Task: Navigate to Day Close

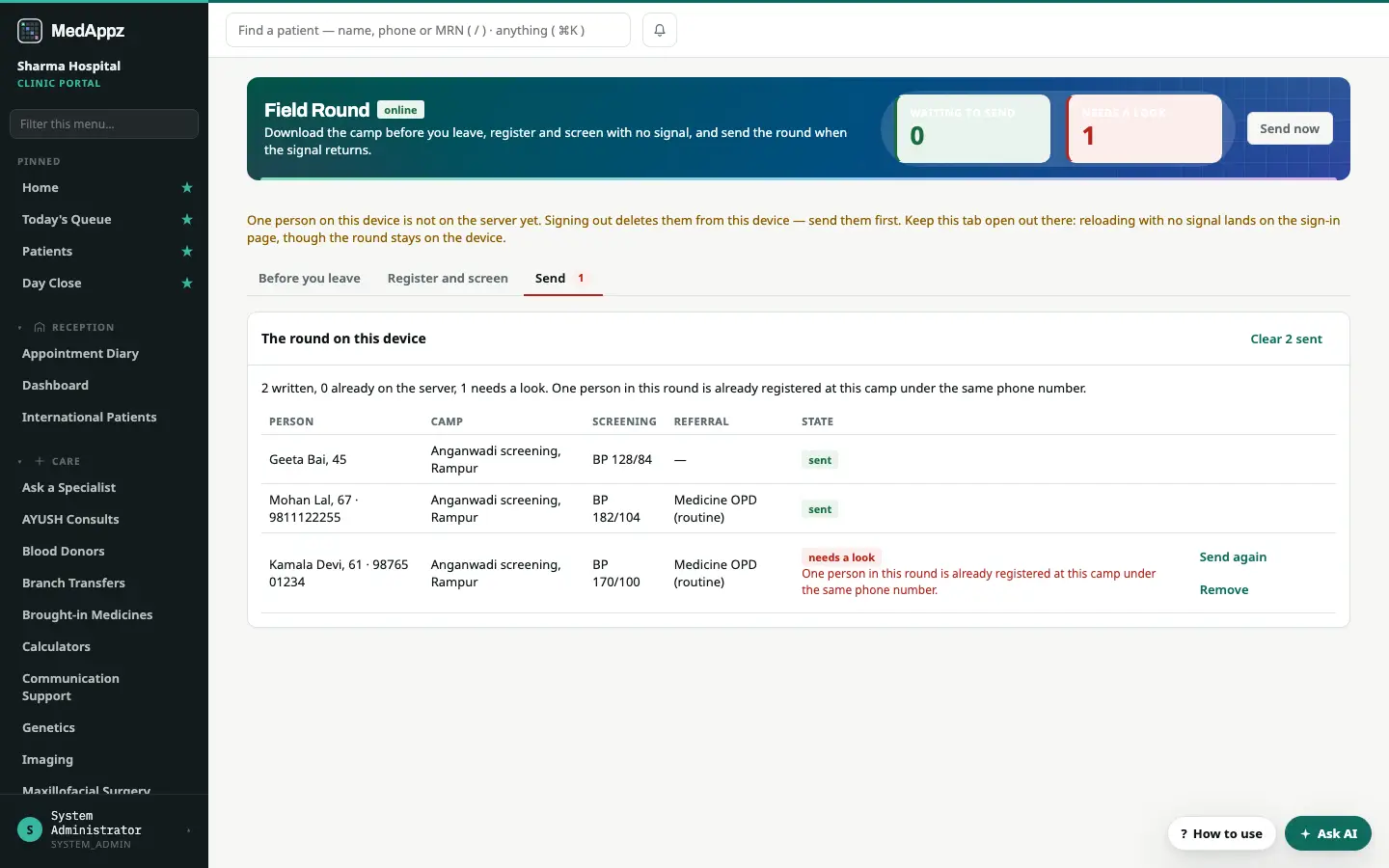Action: pyautogui.click(x=52, y=284)
